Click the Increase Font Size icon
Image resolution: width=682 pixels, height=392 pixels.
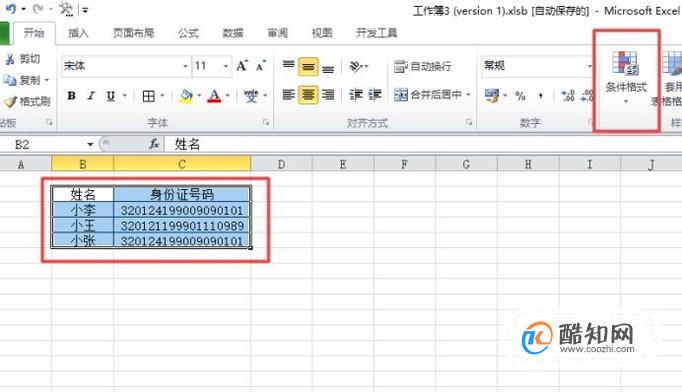point(242,66)
